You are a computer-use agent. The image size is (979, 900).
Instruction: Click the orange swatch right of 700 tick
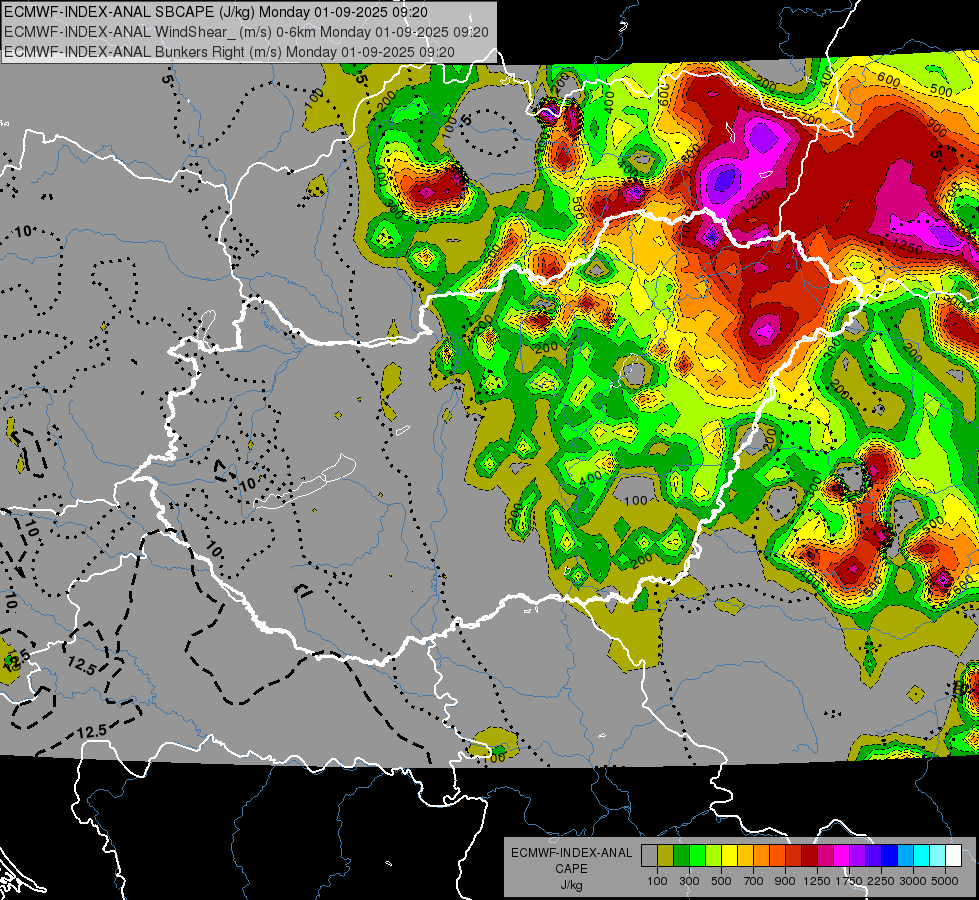(762, 856)
